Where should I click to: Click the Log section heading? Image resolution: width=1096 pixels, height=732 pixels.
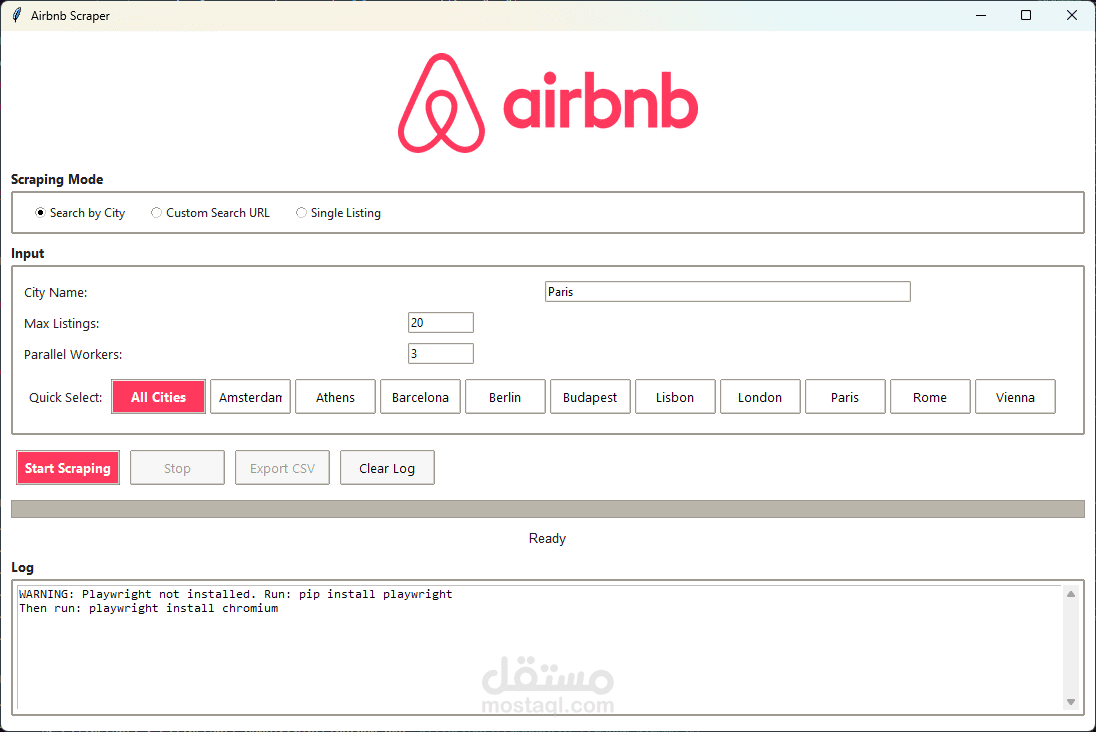[x=22, y=567]
